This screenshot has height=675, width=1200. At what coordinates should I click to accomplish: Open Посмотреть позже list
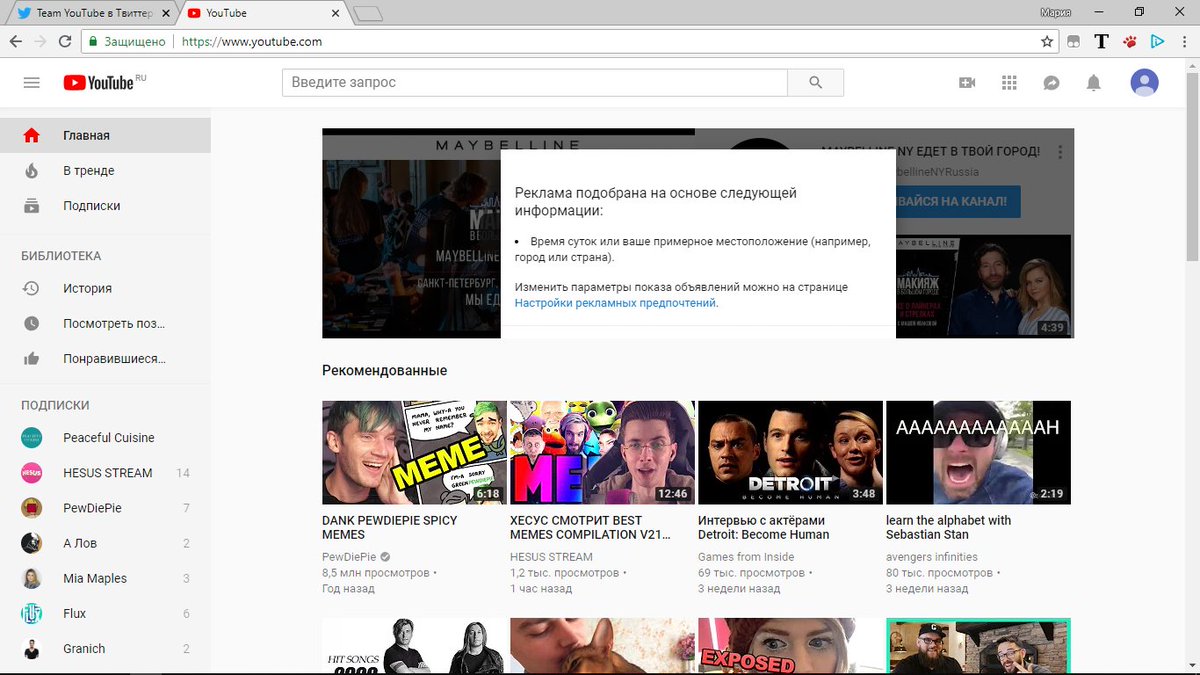[x=105, y=323]
